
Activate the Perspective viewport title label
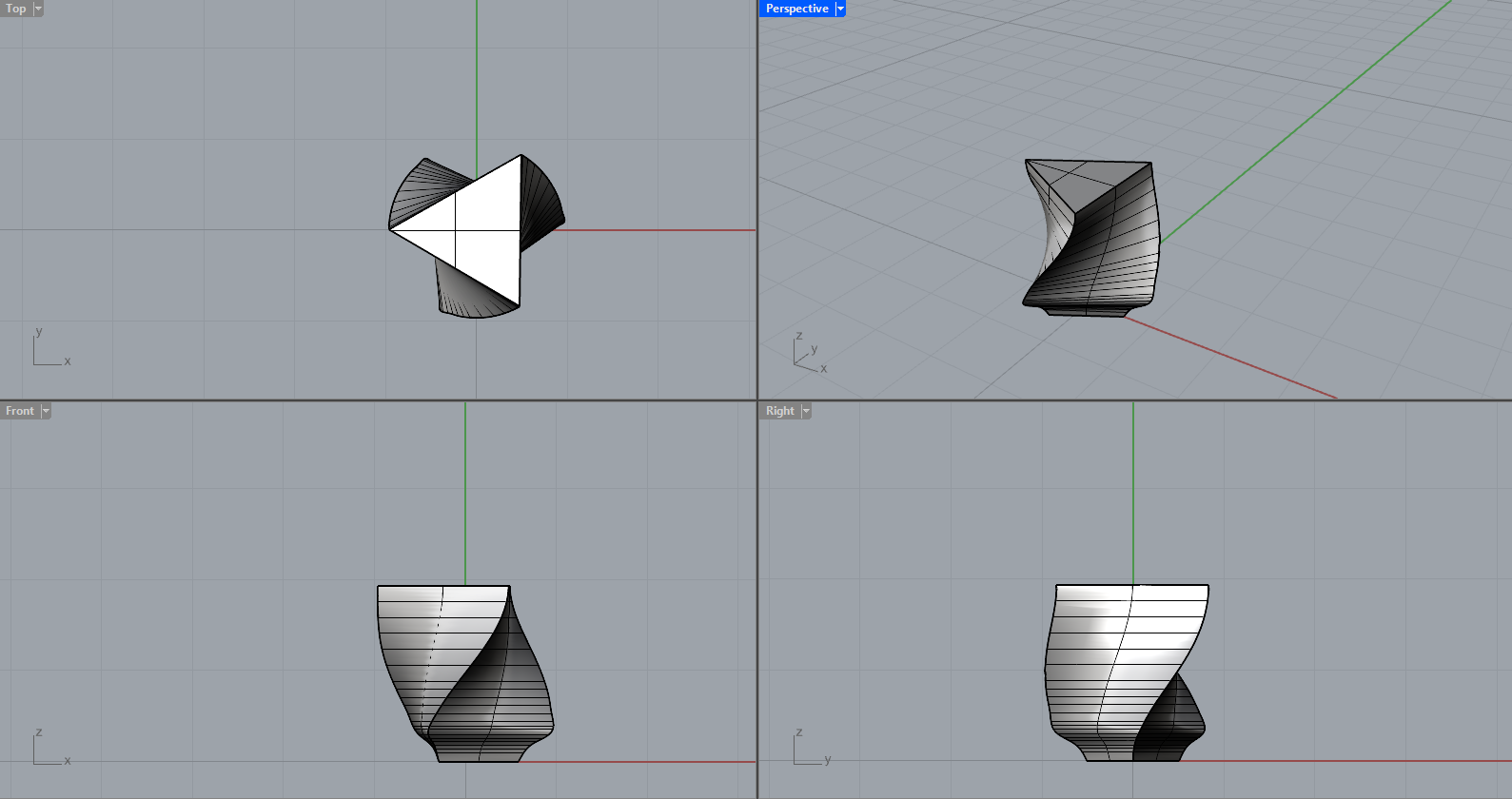tap(797, 9)
